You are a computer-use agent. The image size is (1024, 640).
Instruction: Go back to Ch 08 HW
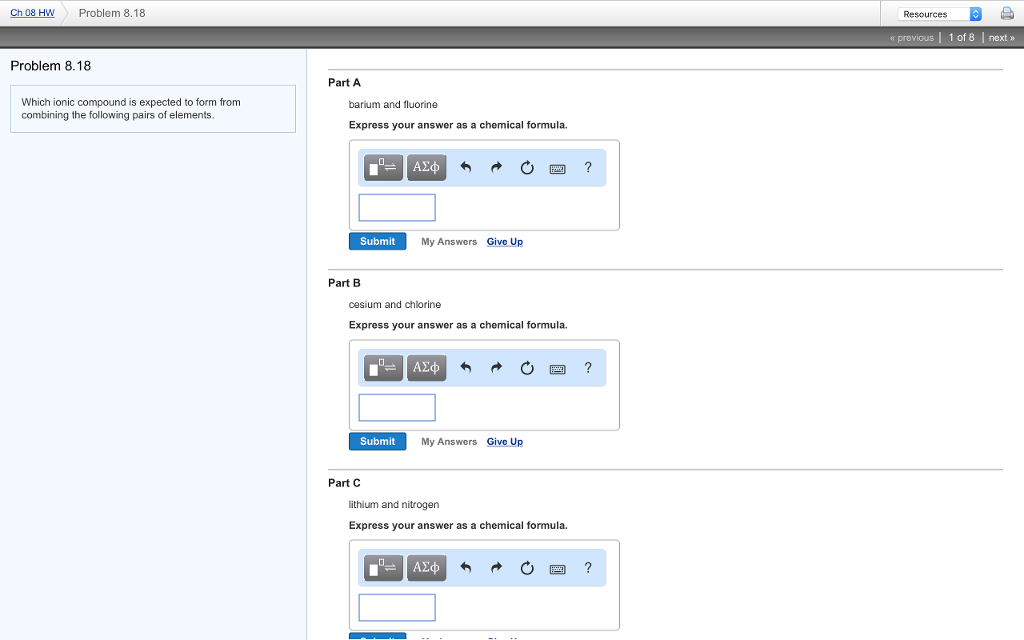coord(33,13)
